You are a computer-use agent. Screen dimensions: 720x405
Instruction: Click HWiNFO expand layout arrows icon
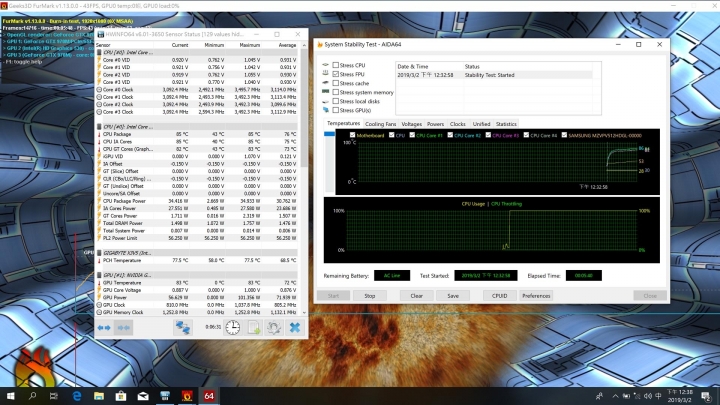pos(104,328)
